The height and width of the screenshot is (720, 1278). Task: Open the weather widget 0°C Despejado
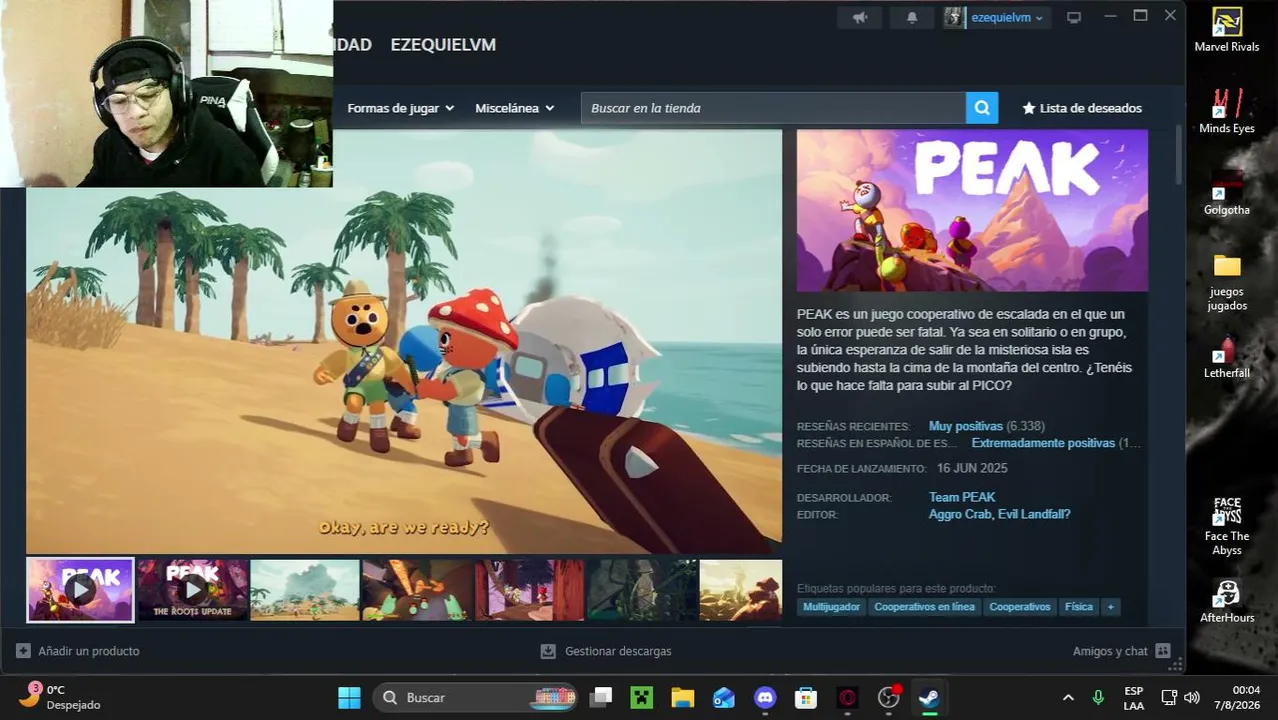point(62,697)
